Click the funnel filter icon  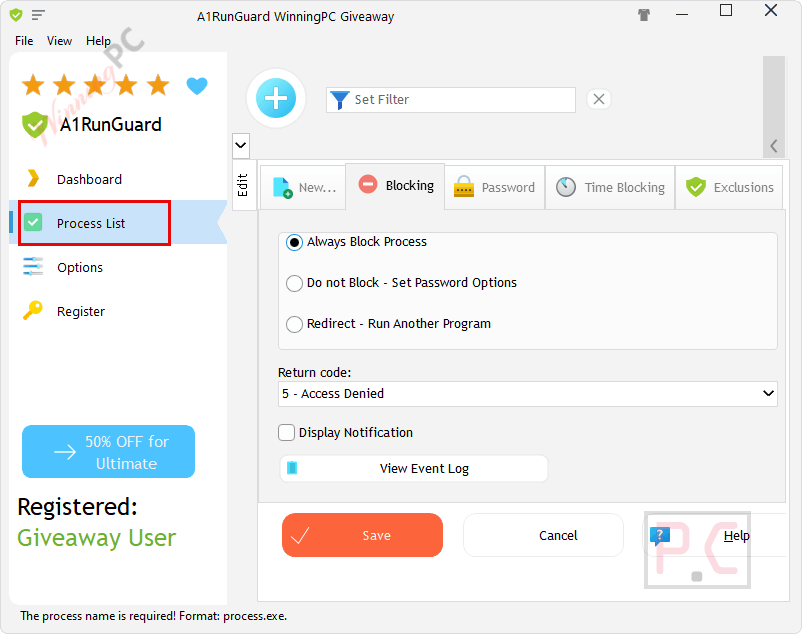coord(340,100)
